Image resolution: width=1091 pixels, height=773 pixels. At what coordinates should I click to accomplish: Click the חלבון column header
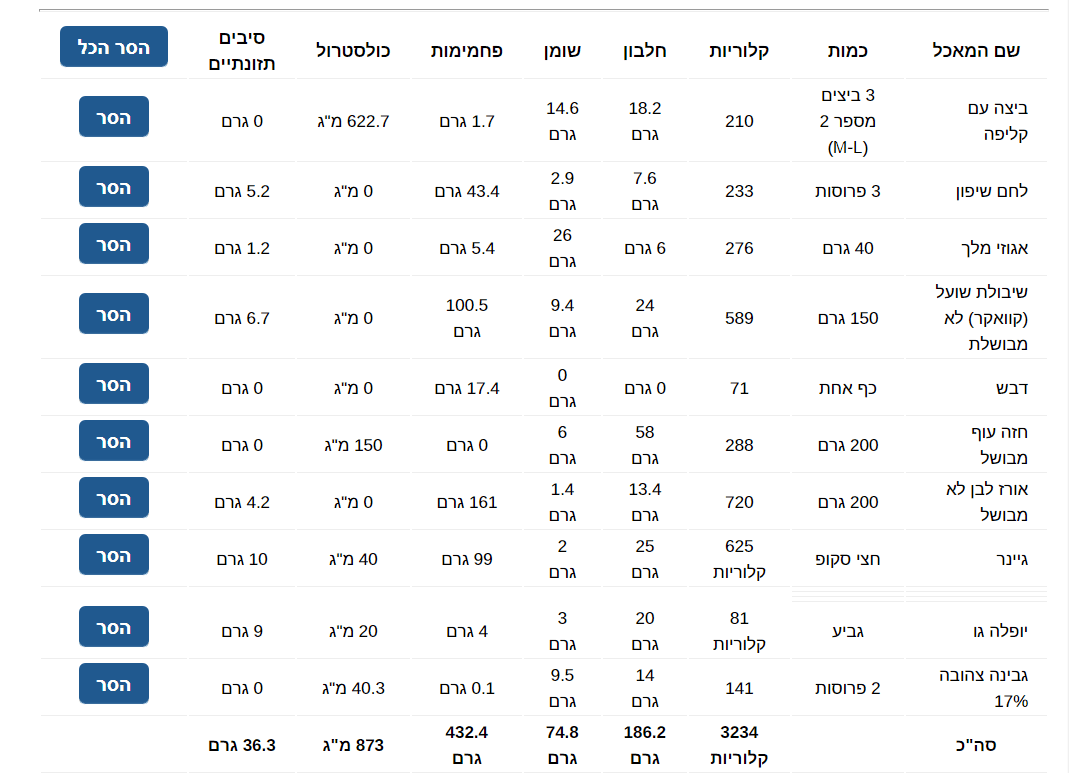(644, 50)
